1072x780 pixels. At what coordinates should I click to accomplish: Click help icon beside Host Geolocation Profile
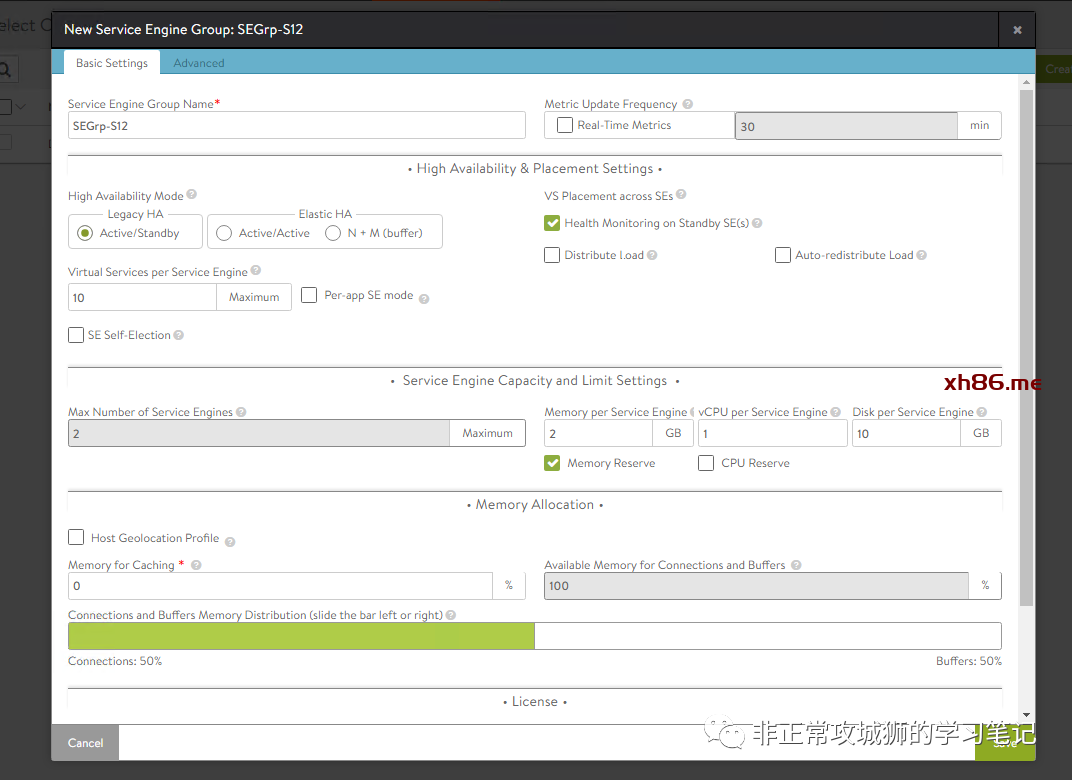click(230, 541)
